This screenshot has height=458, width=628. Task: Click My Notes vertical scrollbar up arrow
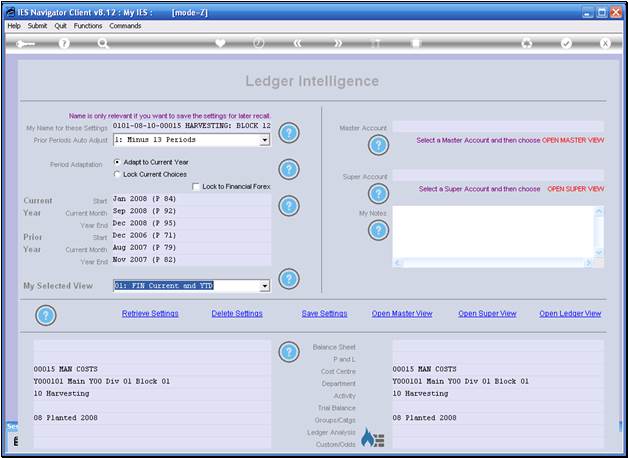tap(599, 211)
